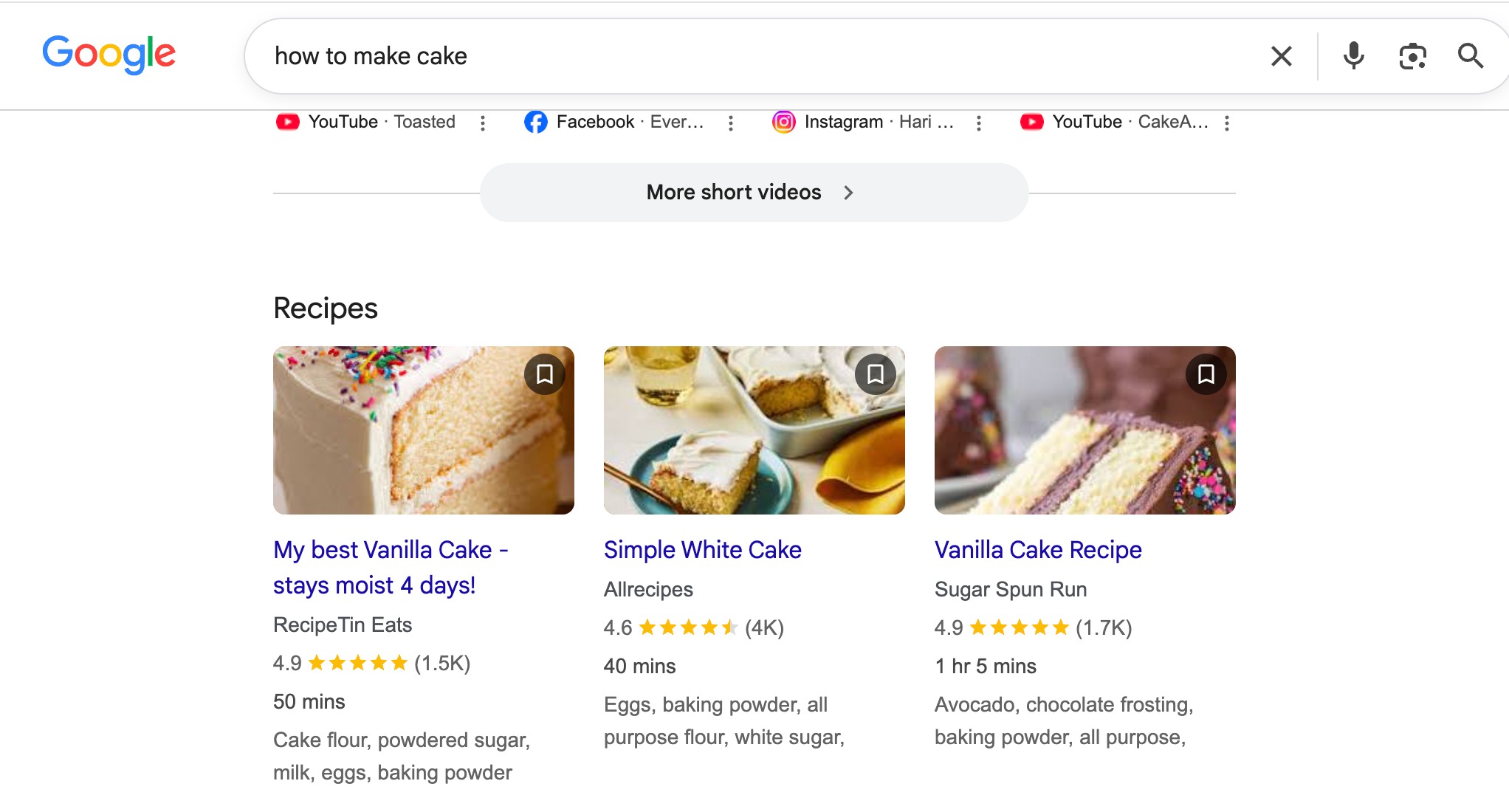The width and height of the screenshot is (1509, 812).
Task: Bookmark the Simple White Cake recipe
Action: coord(876,374)
